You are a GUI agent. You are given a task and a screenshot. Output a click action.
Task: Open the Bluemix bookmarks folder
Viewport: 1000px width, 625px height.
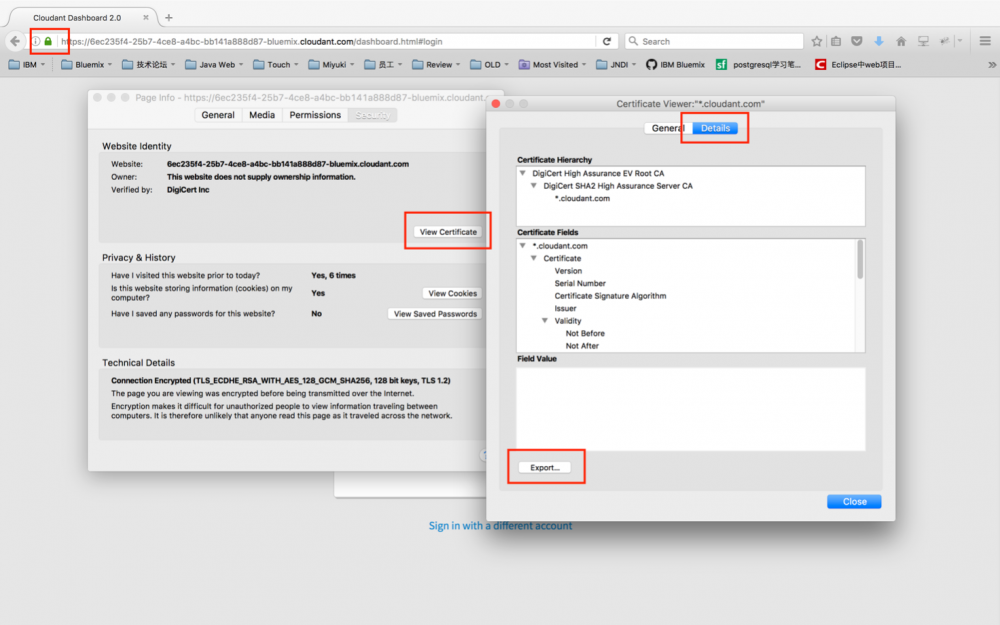point(86,64)
